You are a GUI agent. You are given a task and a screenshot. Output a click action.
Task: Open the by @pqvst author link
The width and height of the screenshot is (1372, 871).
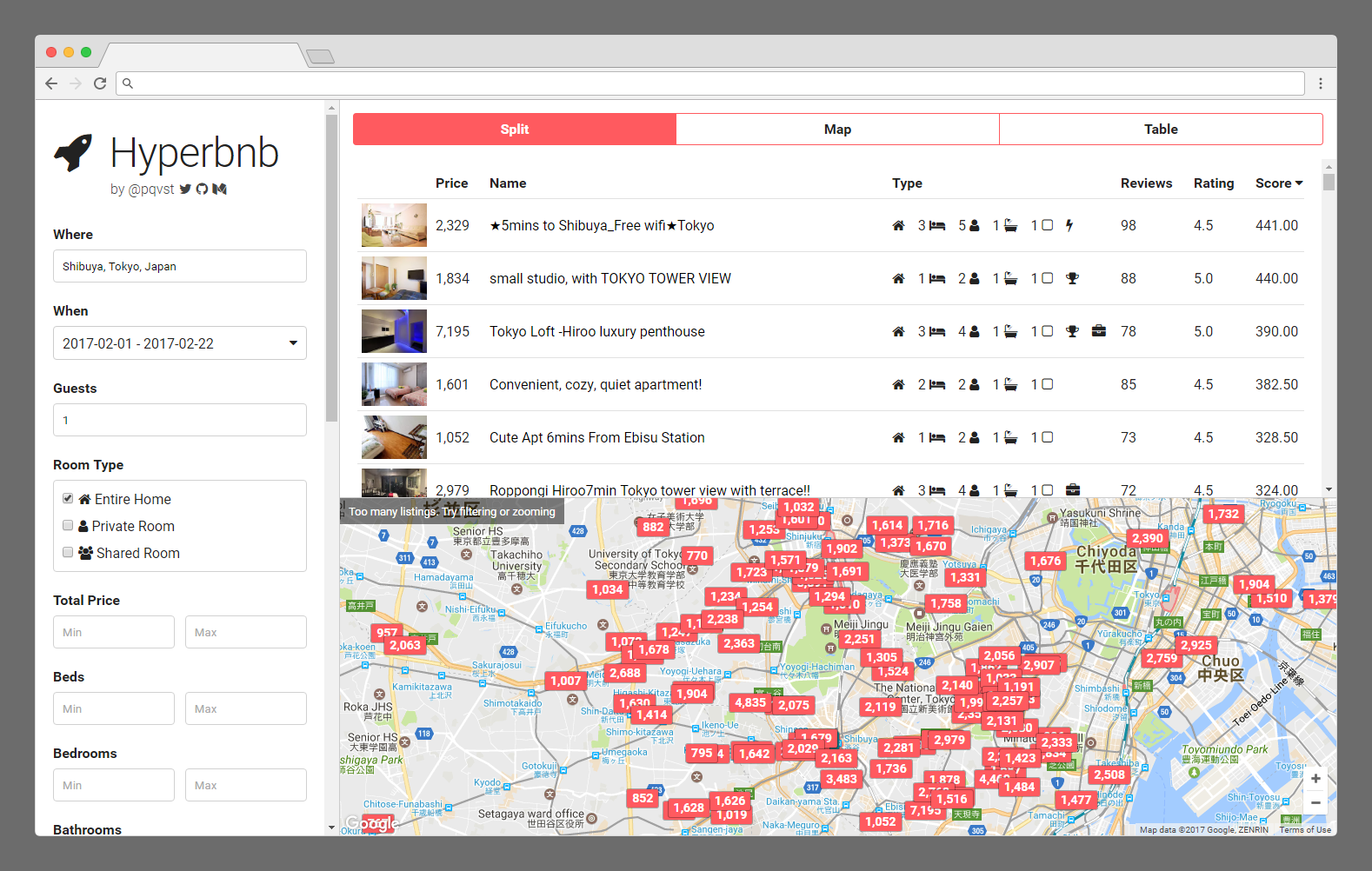(x=143, y=189)
